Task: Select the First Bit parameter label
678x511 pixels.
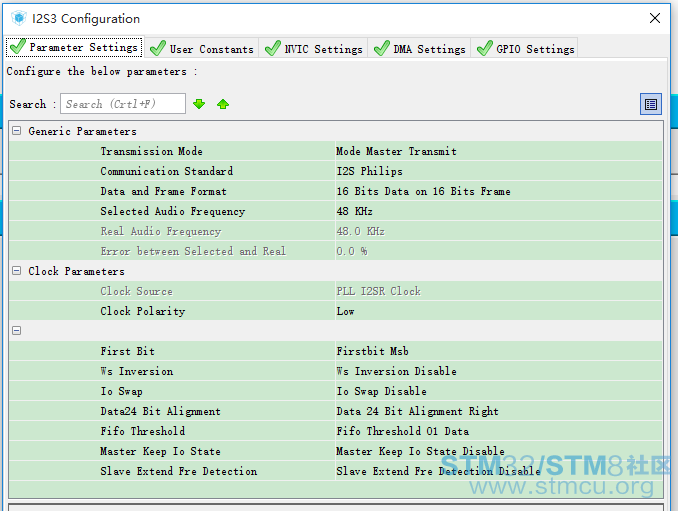Action: click(127, 351)
